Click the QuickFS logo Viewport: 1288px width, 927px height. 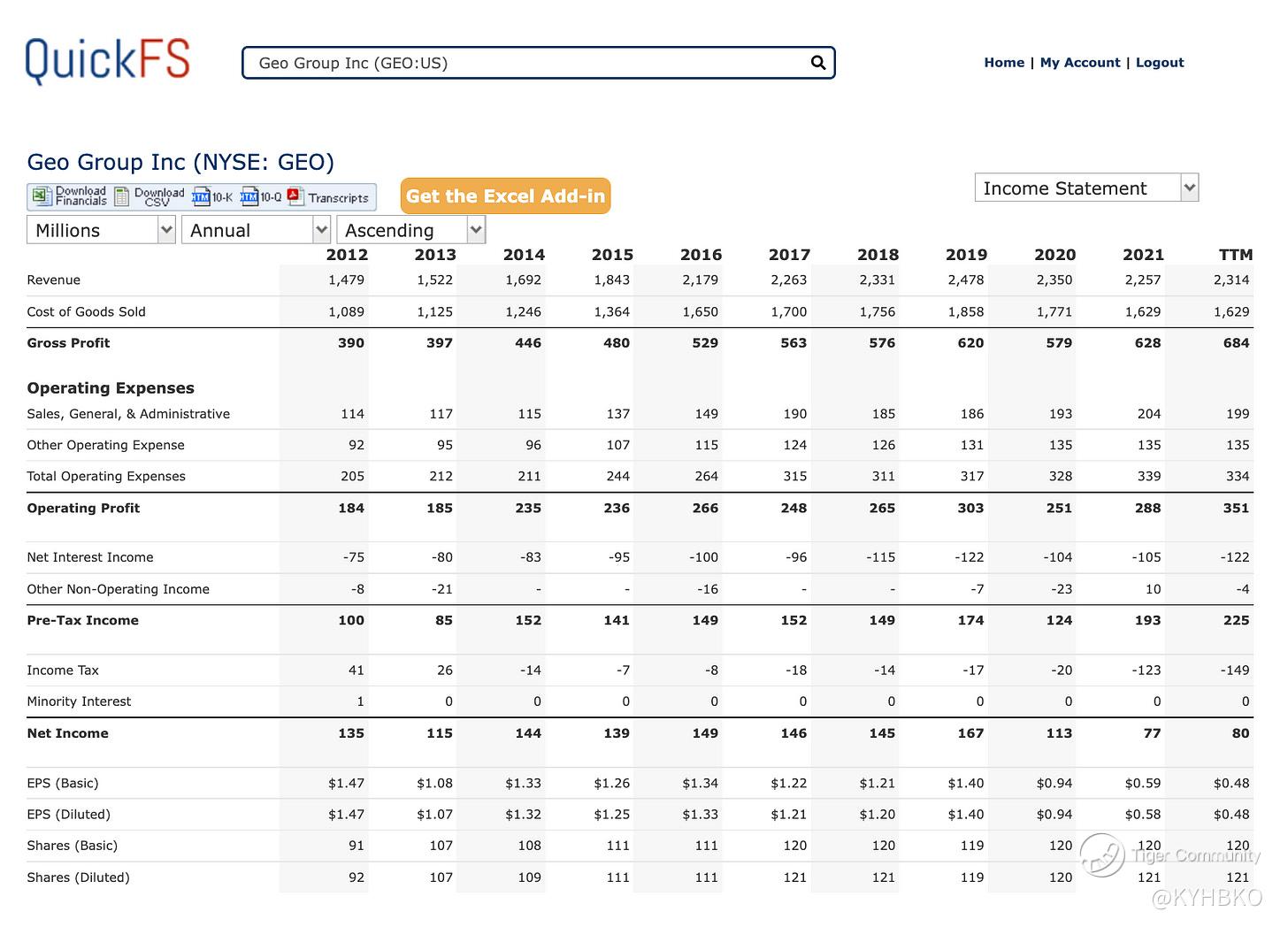coord(108,61)
